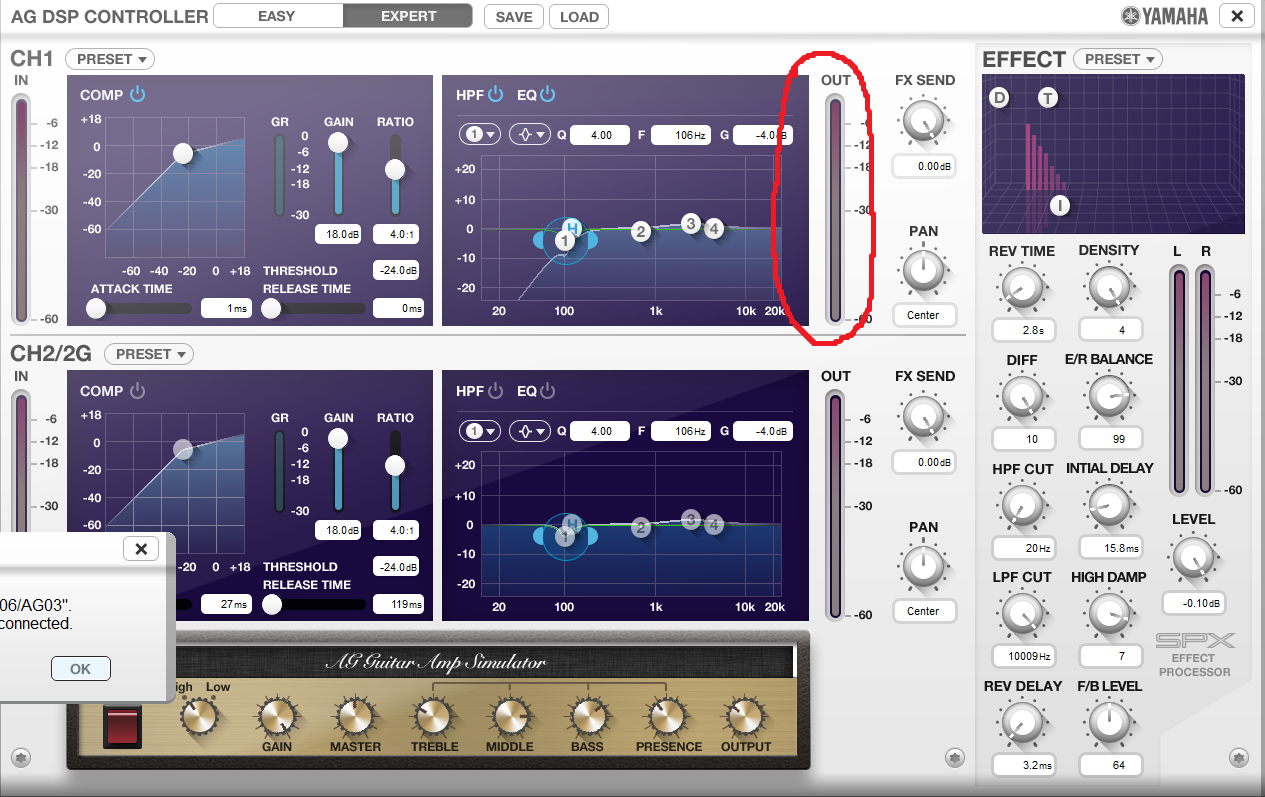Toggle CH1 COMP power icon
1265x797 pixels.
tap(138, 95)
